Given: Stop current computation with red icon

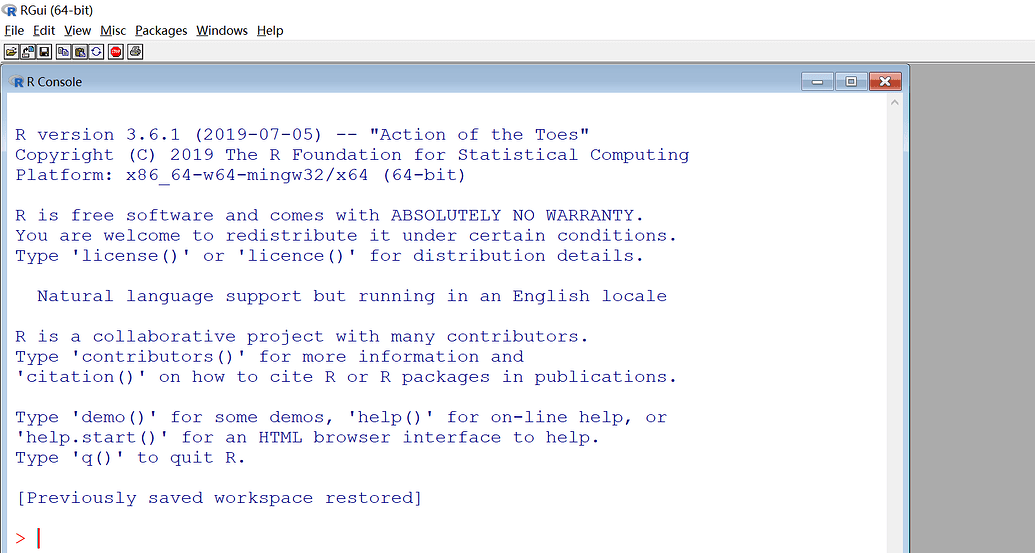Looking at the screenshot, I should click(x=116, y=51).
